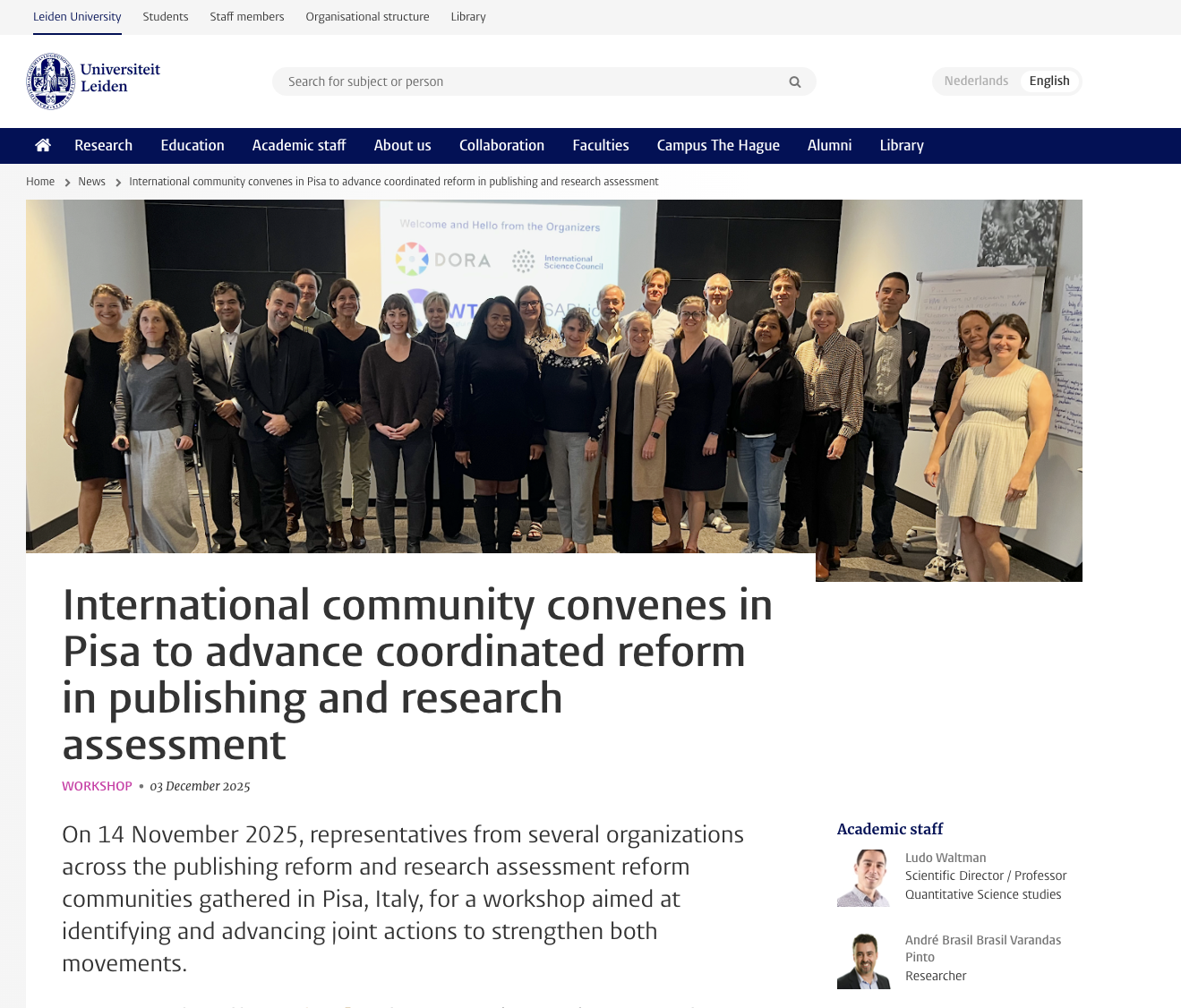Click the Home breadcrumb link
The height and width of the screenshot is (1008, 1181).
[40, 182]
